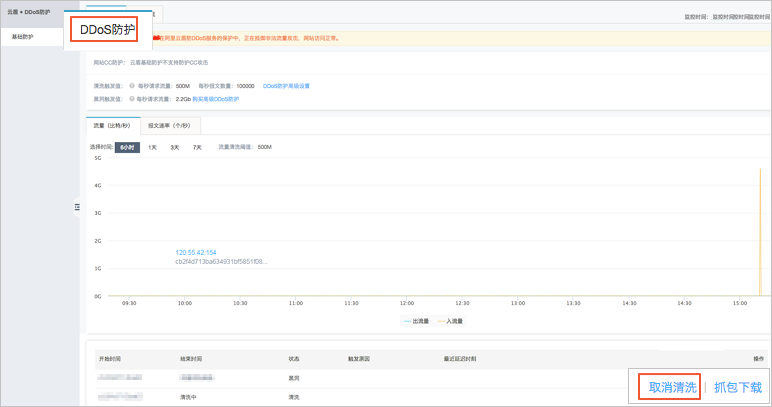This screenshot has width=772, height=407.
Task: Select the 6小时 time range
Action: pyautogui.click(x=127, y=147)
